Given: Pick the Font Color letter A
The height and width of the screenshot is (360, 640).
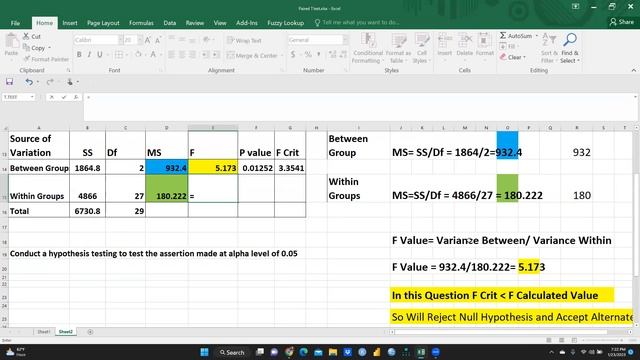Looking at the screenshot, I should pyautogui.click(x=153, y=54).
